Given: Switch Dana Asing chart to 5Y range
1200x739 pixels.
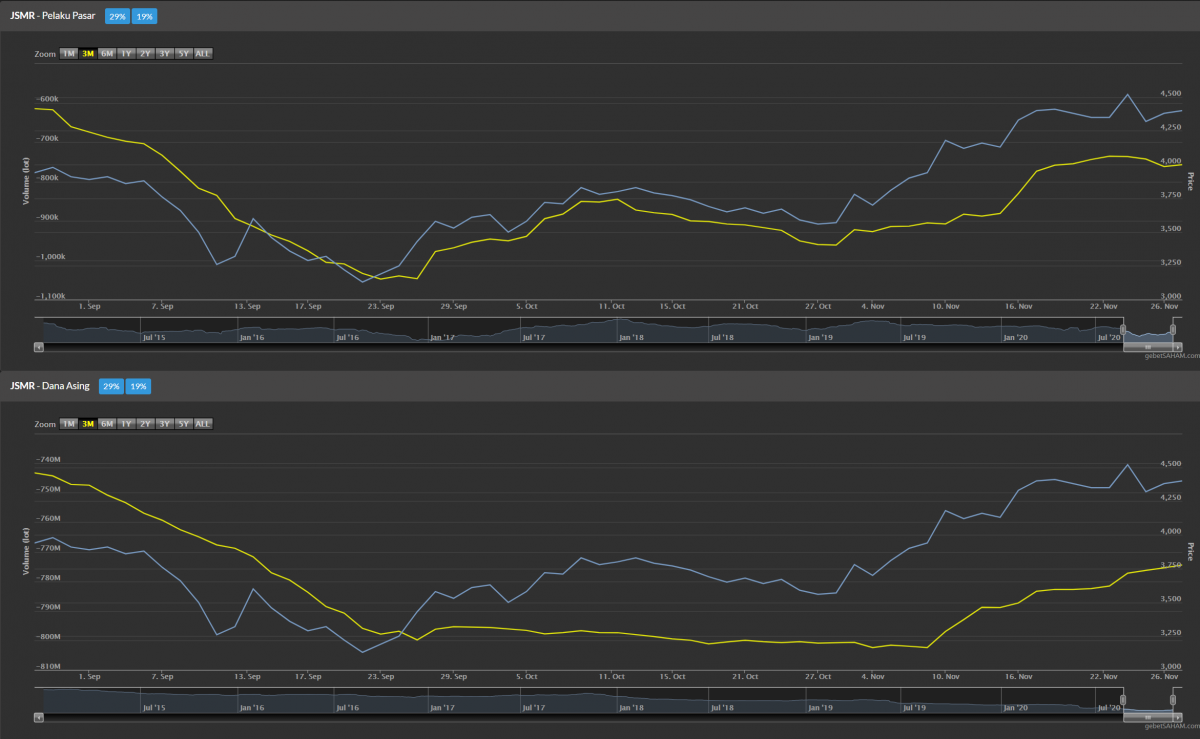Looking at the screenshot, I should [x=183, y=423].
